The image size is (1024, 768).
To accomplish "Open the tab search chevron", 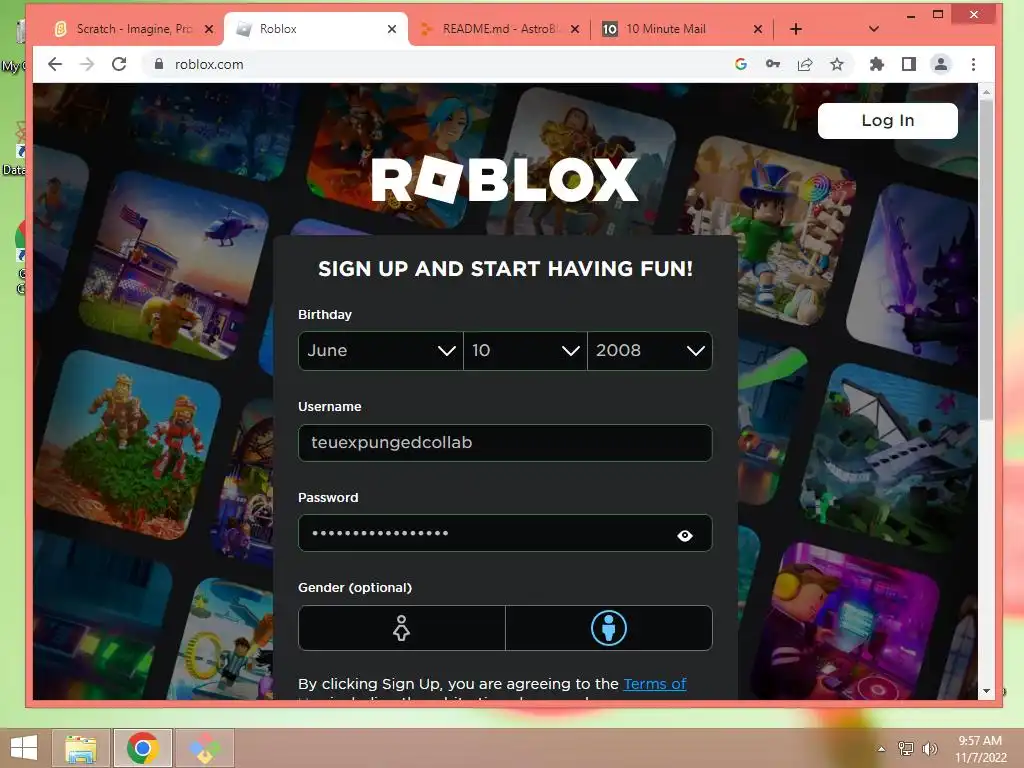I will coord(874,29).
